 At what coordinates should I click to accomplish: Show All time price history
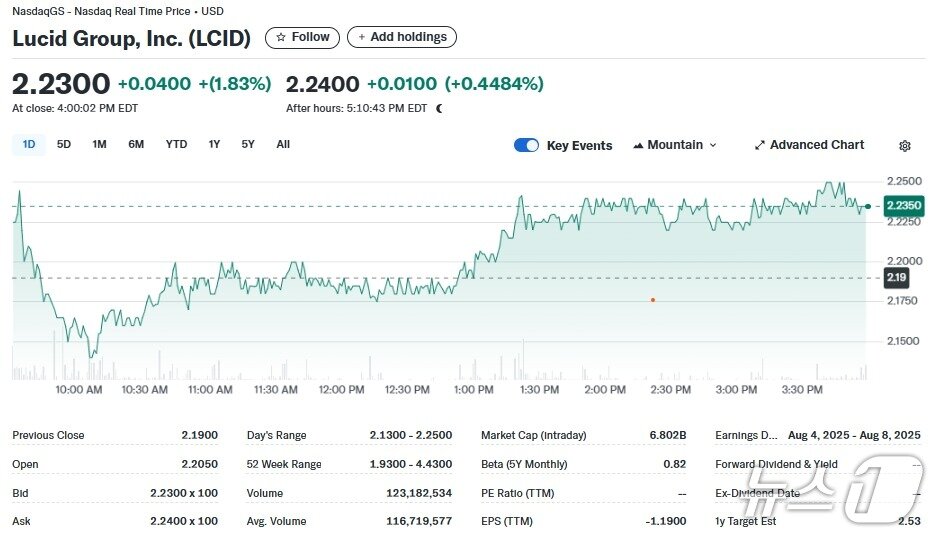[x=283, y=144]
